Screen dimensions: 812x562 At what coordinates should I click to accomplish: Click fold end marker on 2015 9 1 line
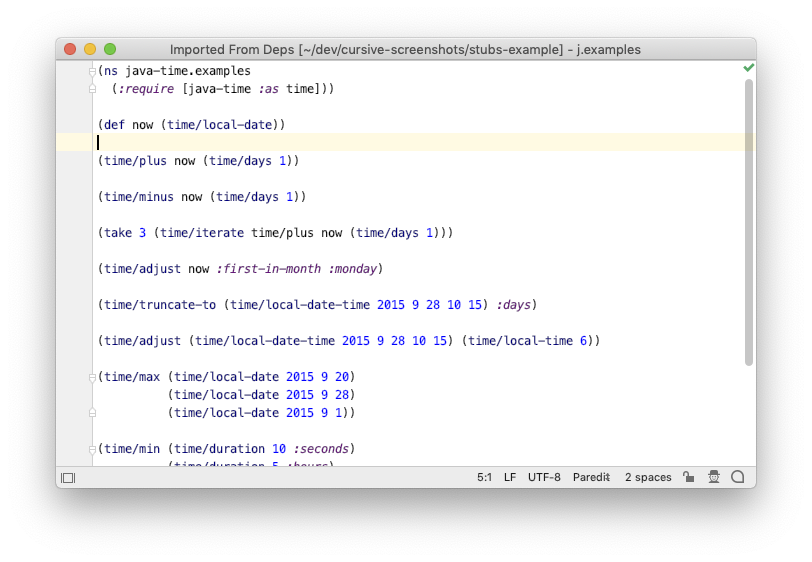click(x=92, y=413)
